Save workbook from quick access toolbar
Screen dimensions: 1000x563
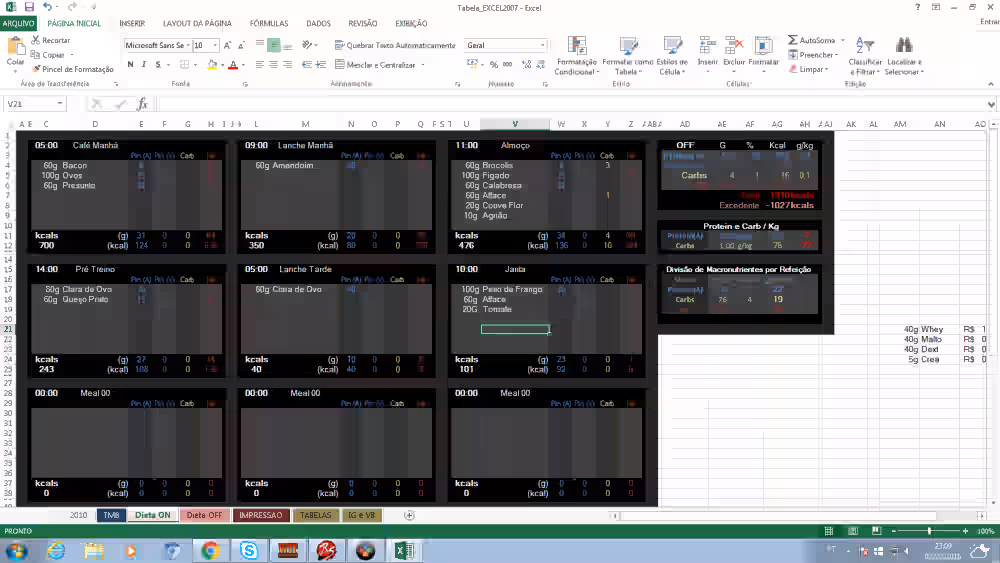[x=29, y=7]
